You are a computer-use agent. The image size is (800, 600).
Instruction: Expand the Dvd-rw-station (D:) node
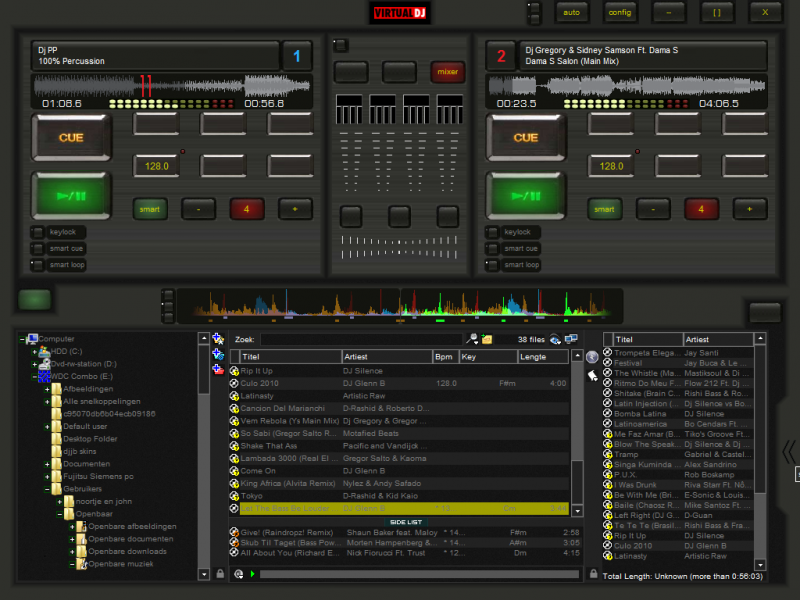pyautogui.click(x=34, y=364)
